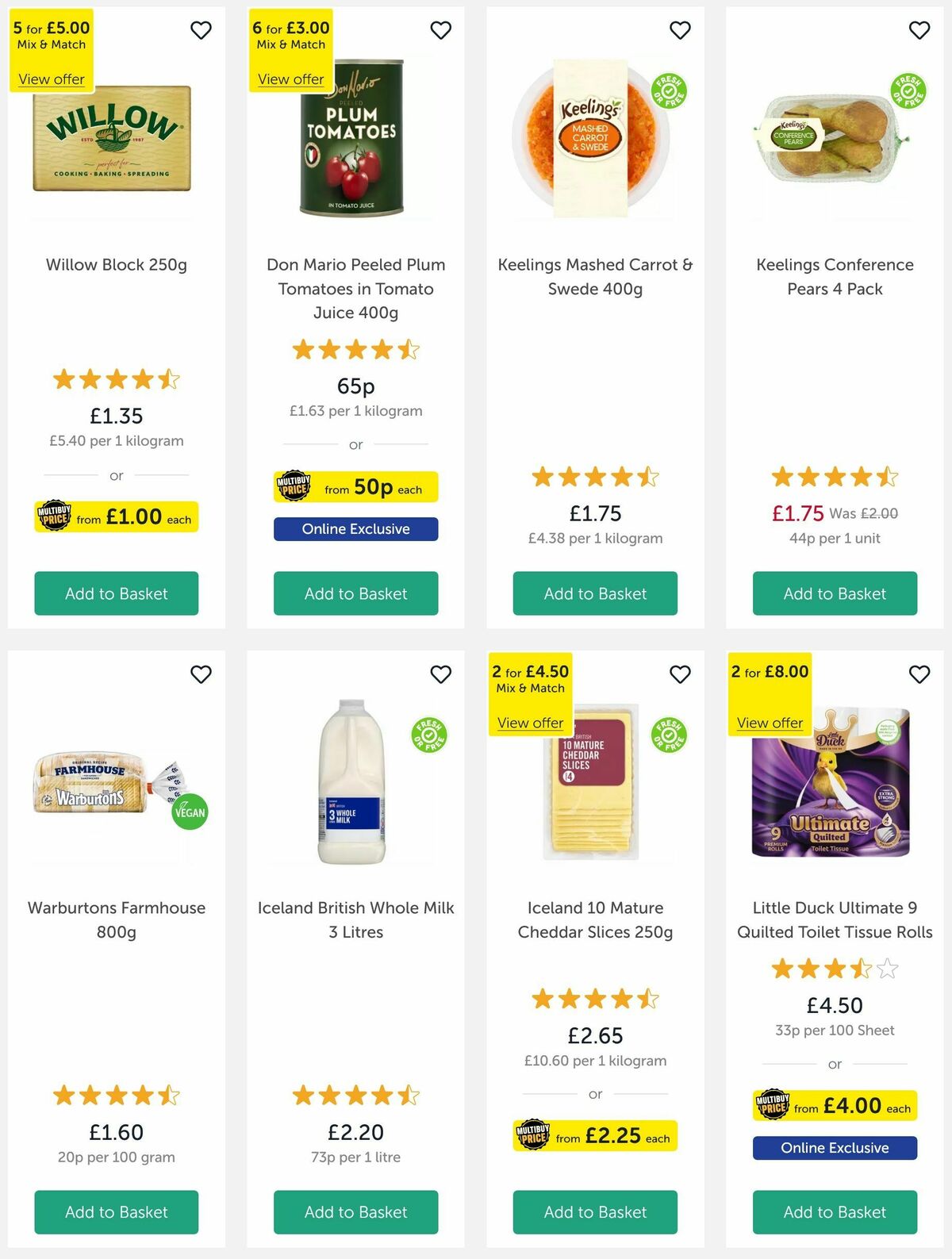952x1259 pixels.
Task: Click the Multibuy Price badge for Cheddar Slices
Action: pyautogui.click(x=594, y=1136)
